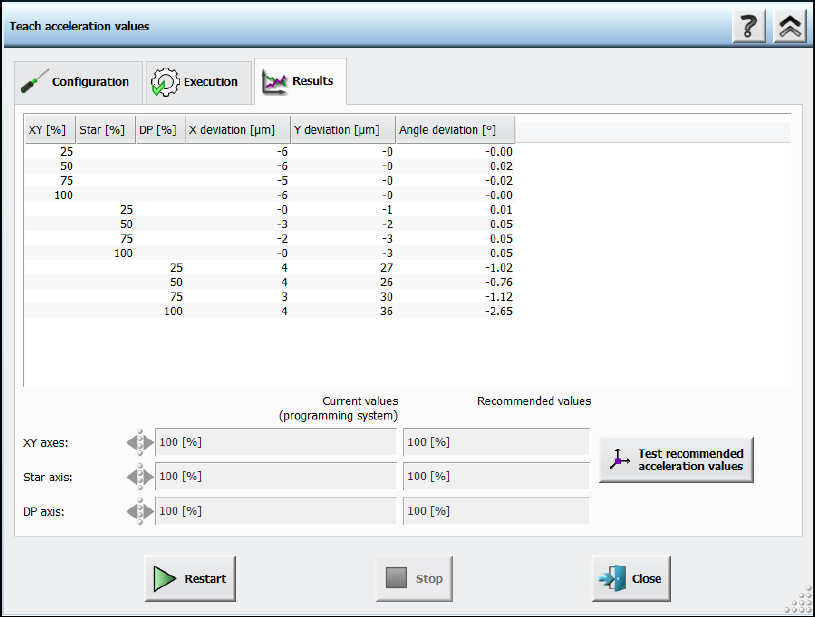Click the Current values (programming system) heading
The image size is (815, 617).
tap(338, 409)
